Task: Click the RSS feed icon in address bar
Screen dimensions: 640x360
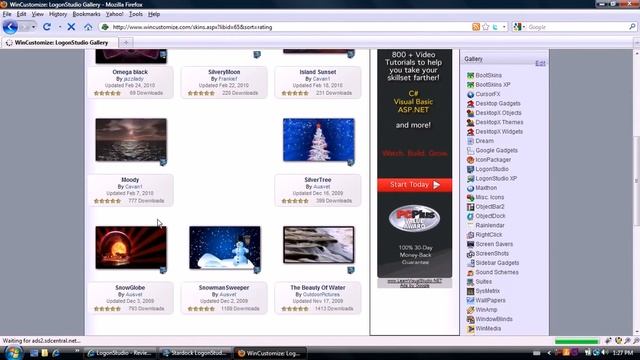Action: tap(476, 27)
